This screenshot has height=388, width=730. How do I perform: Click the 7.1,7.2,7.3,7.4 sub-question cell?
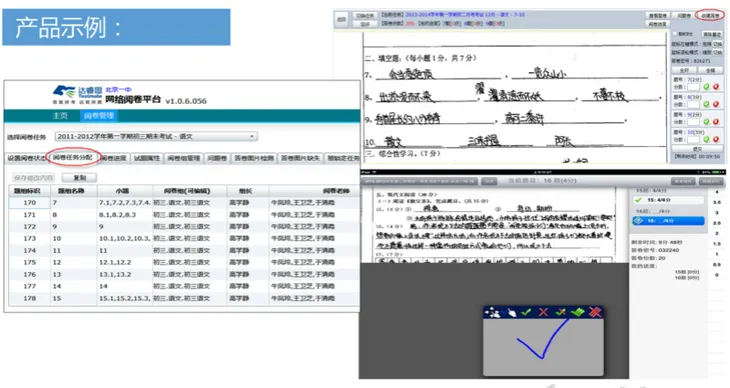(x=124, y=203)
